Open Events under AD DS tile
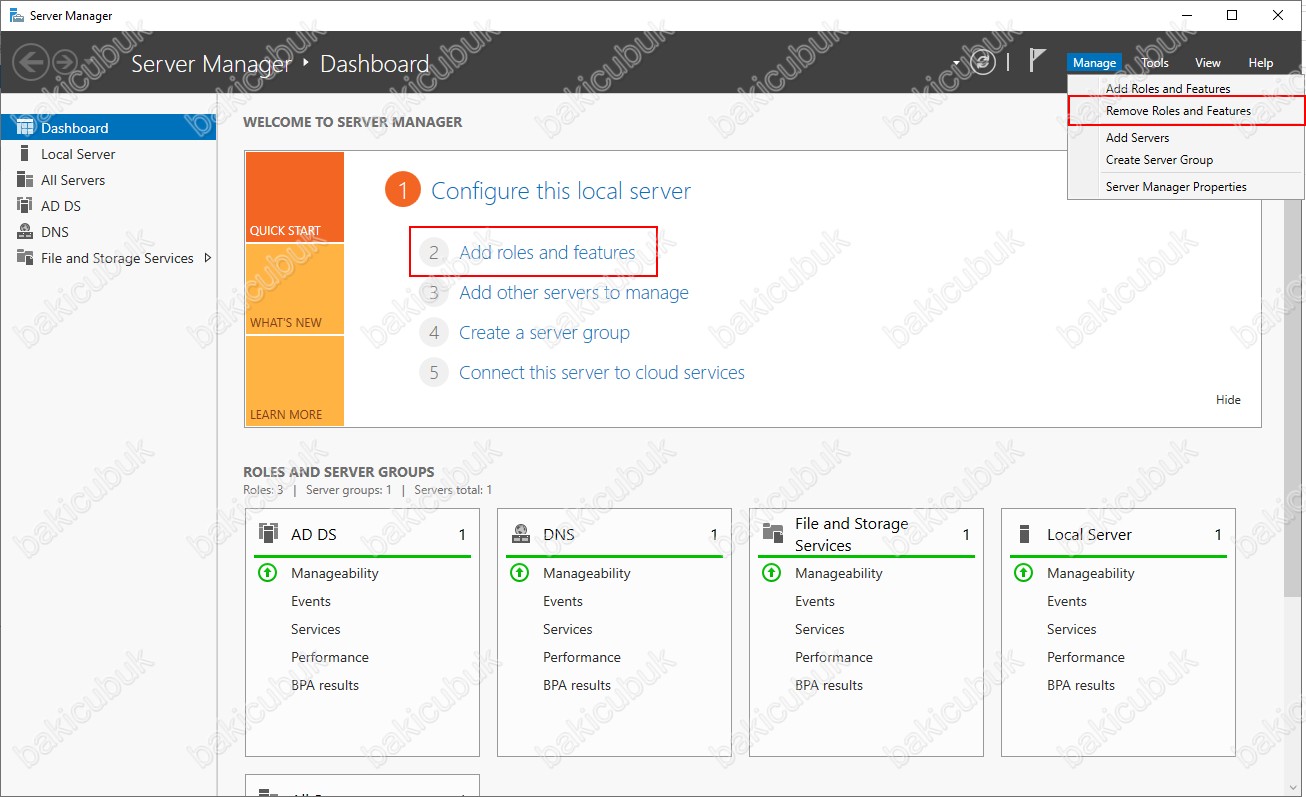Screen dimensions: 1306x797 click(x=311, y=601)
